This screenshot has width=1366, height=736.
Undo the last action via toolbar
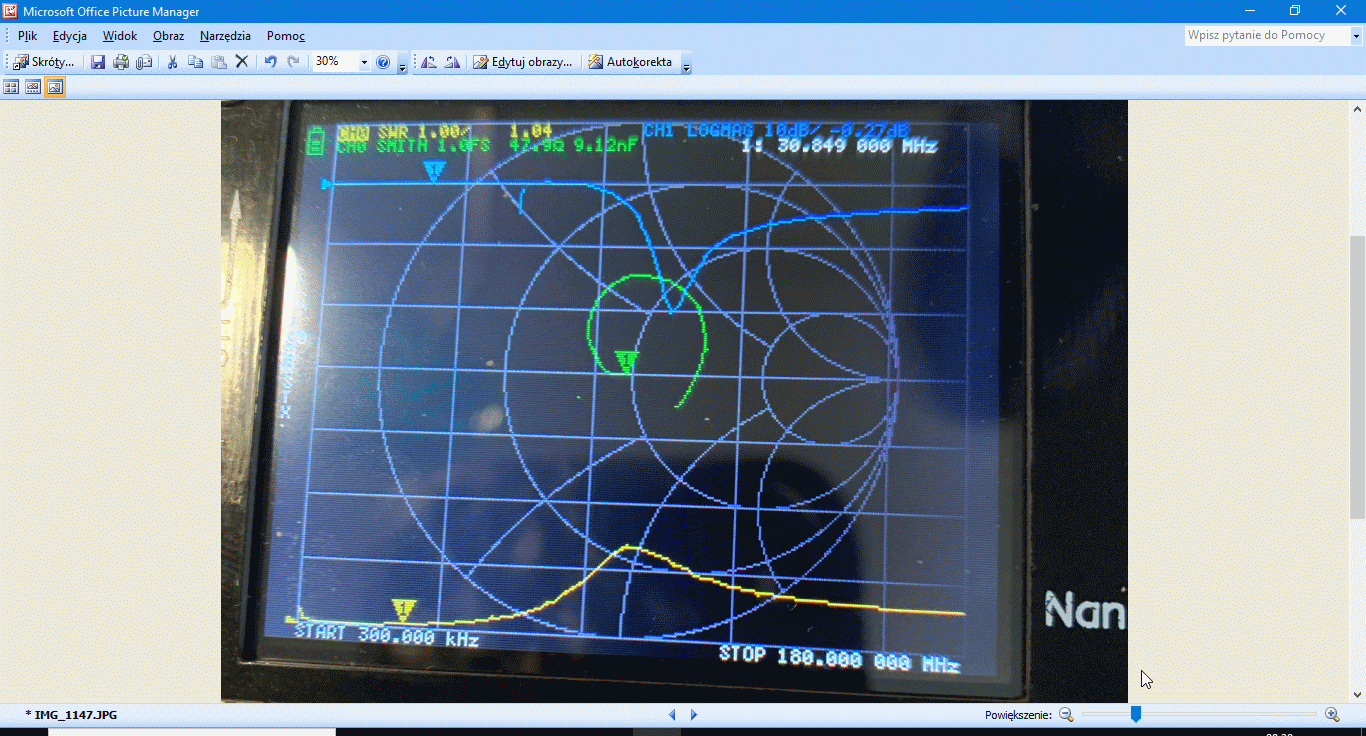(270, 62)
